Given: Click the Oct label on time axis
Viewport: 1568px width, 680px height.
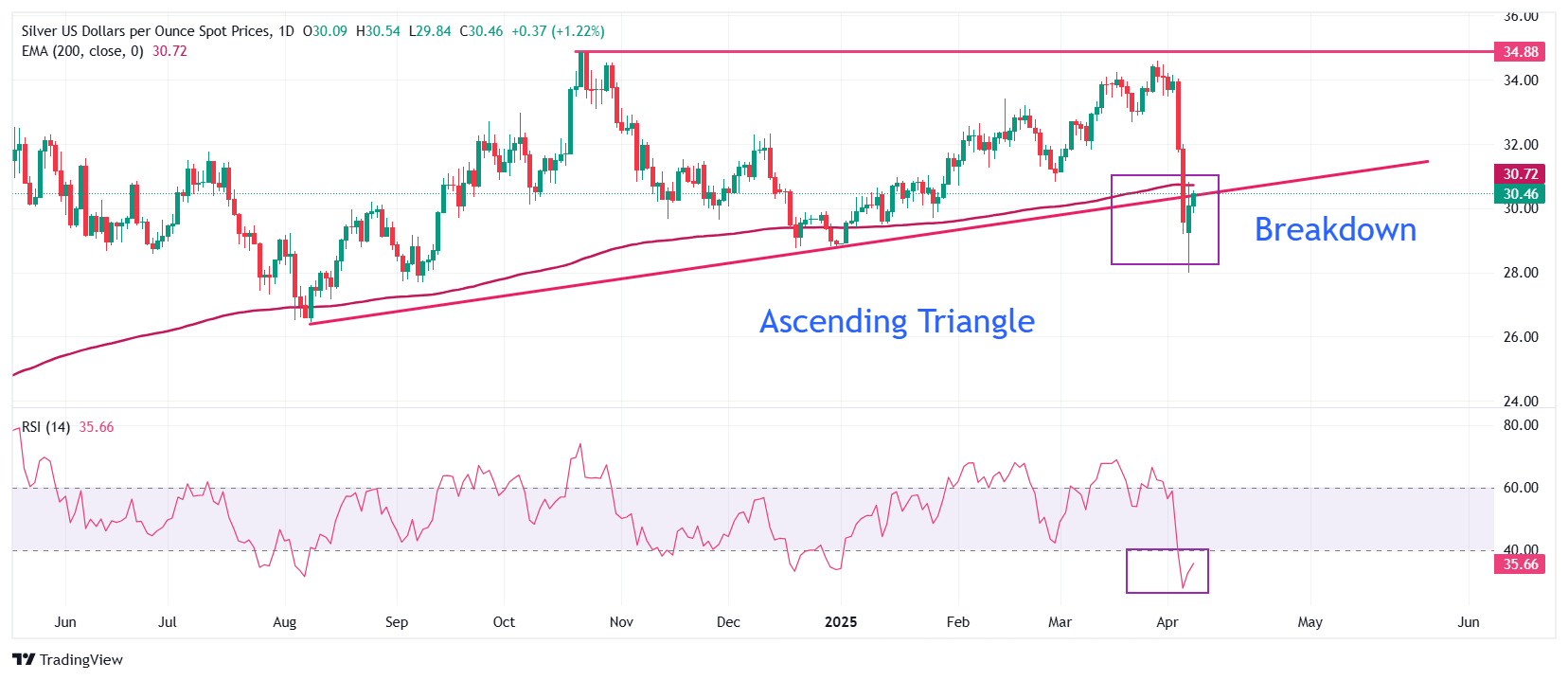Looking at the screenshot, I should click(504, 622).
